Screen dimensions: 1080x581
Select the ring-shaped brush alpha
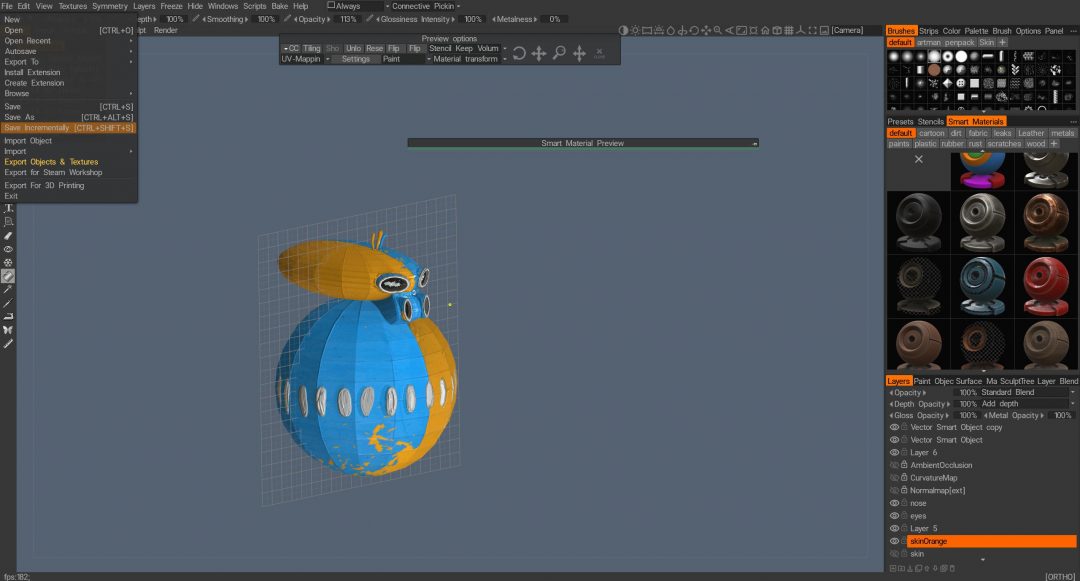click(948, 56)
